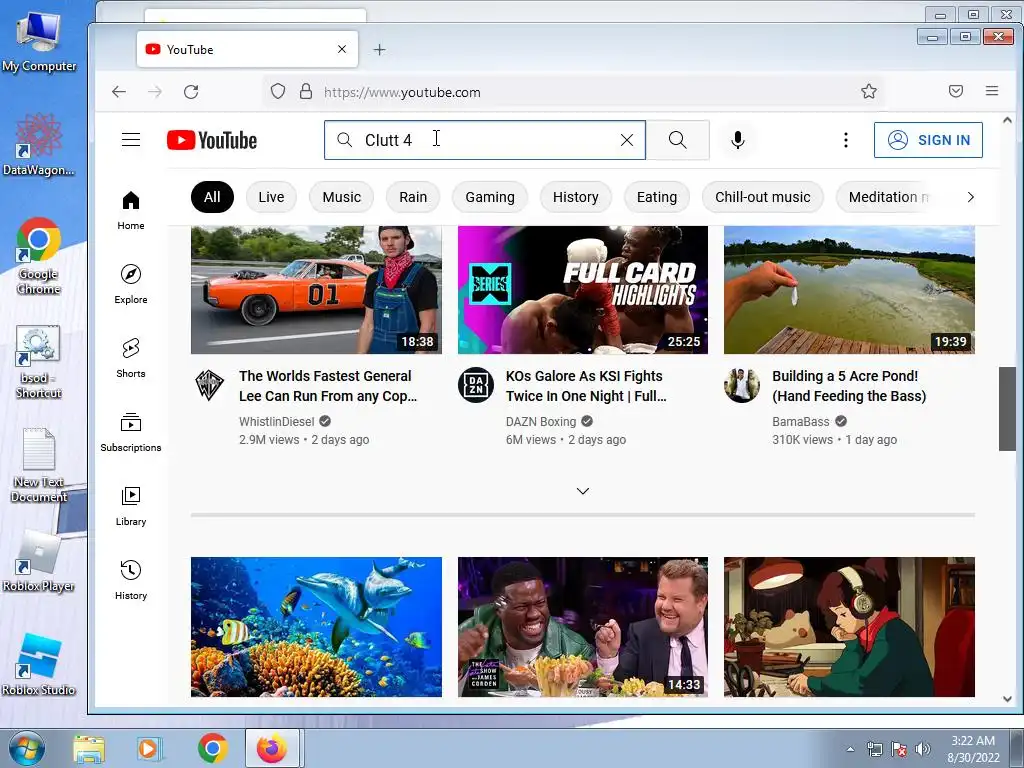Click the page scrollbar thumb
The height and width of the screenshot is (768, 1024).
[x=1007, y=409]
